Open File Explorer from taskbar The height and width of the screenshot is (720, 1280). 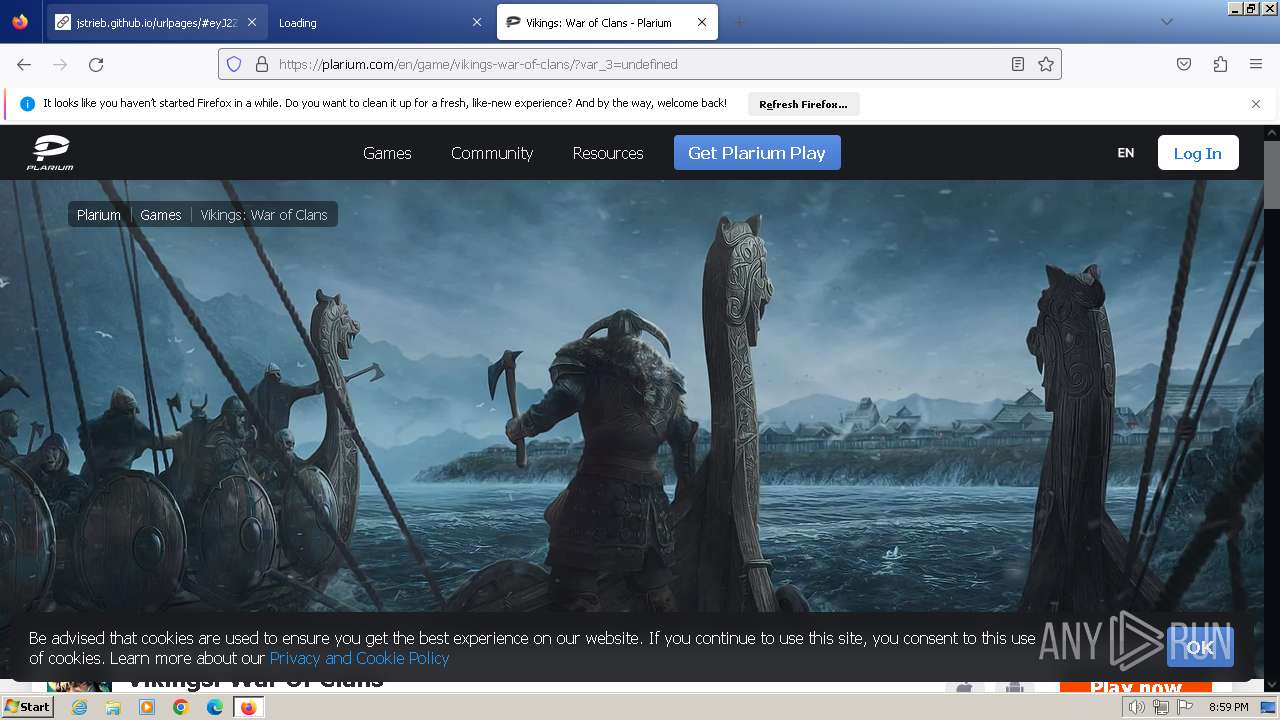click(113, 707)
